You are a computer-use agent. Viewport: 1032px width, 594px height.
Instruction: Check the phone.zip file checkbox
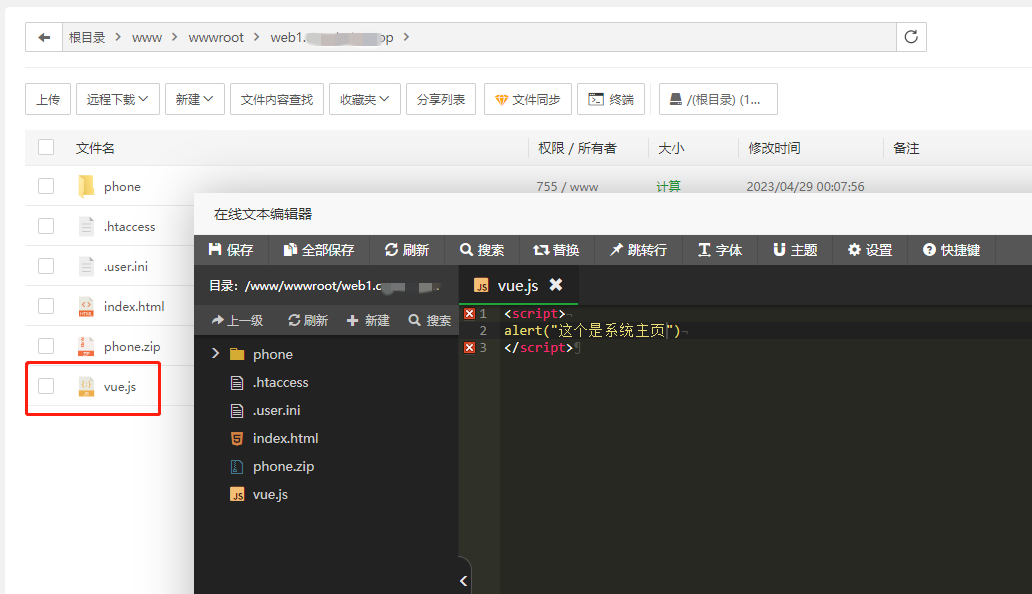(x=46, y=346)
